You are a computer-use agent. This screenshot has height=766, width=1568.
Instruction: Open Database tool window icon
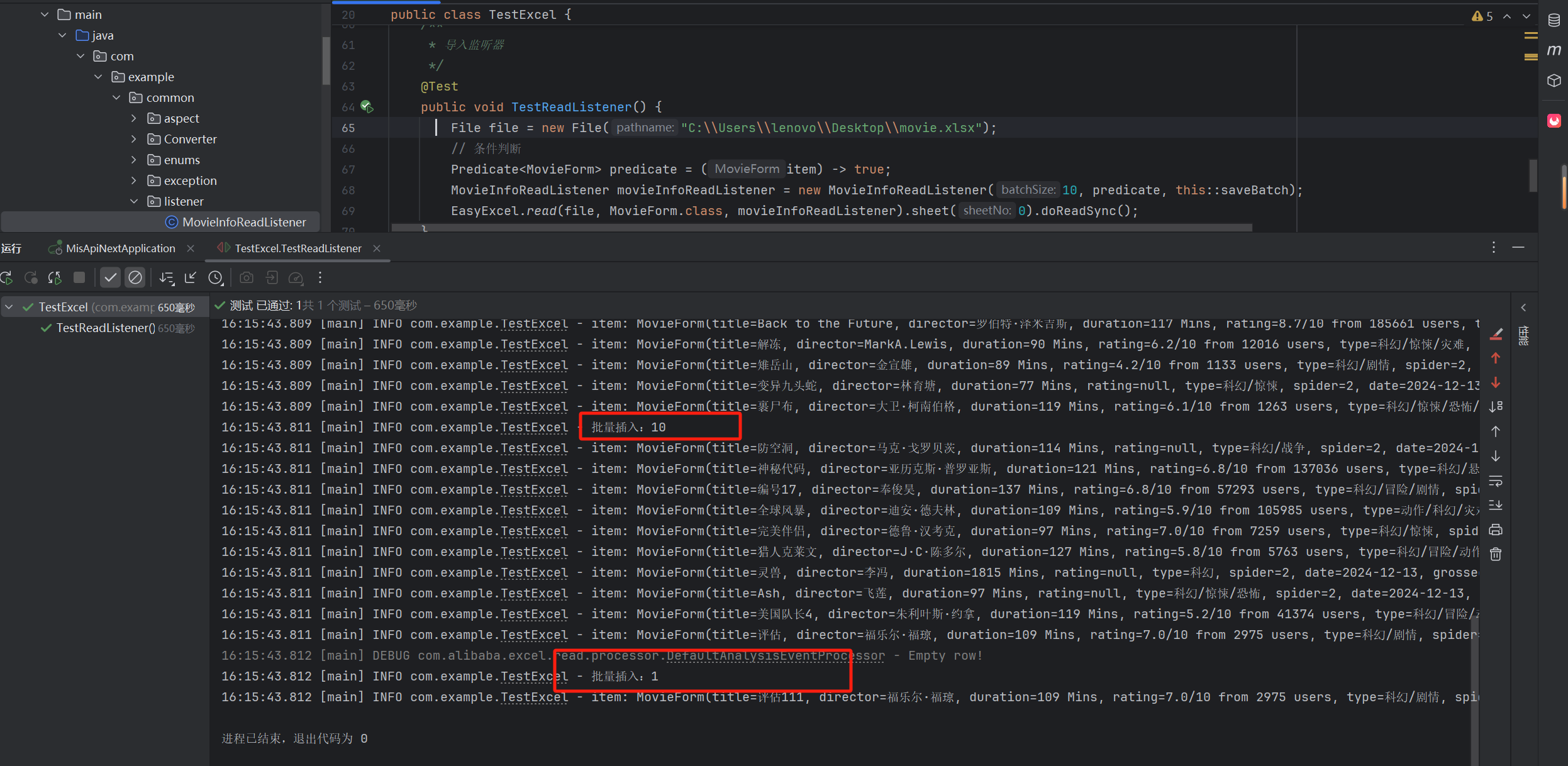pos(1554,20)
